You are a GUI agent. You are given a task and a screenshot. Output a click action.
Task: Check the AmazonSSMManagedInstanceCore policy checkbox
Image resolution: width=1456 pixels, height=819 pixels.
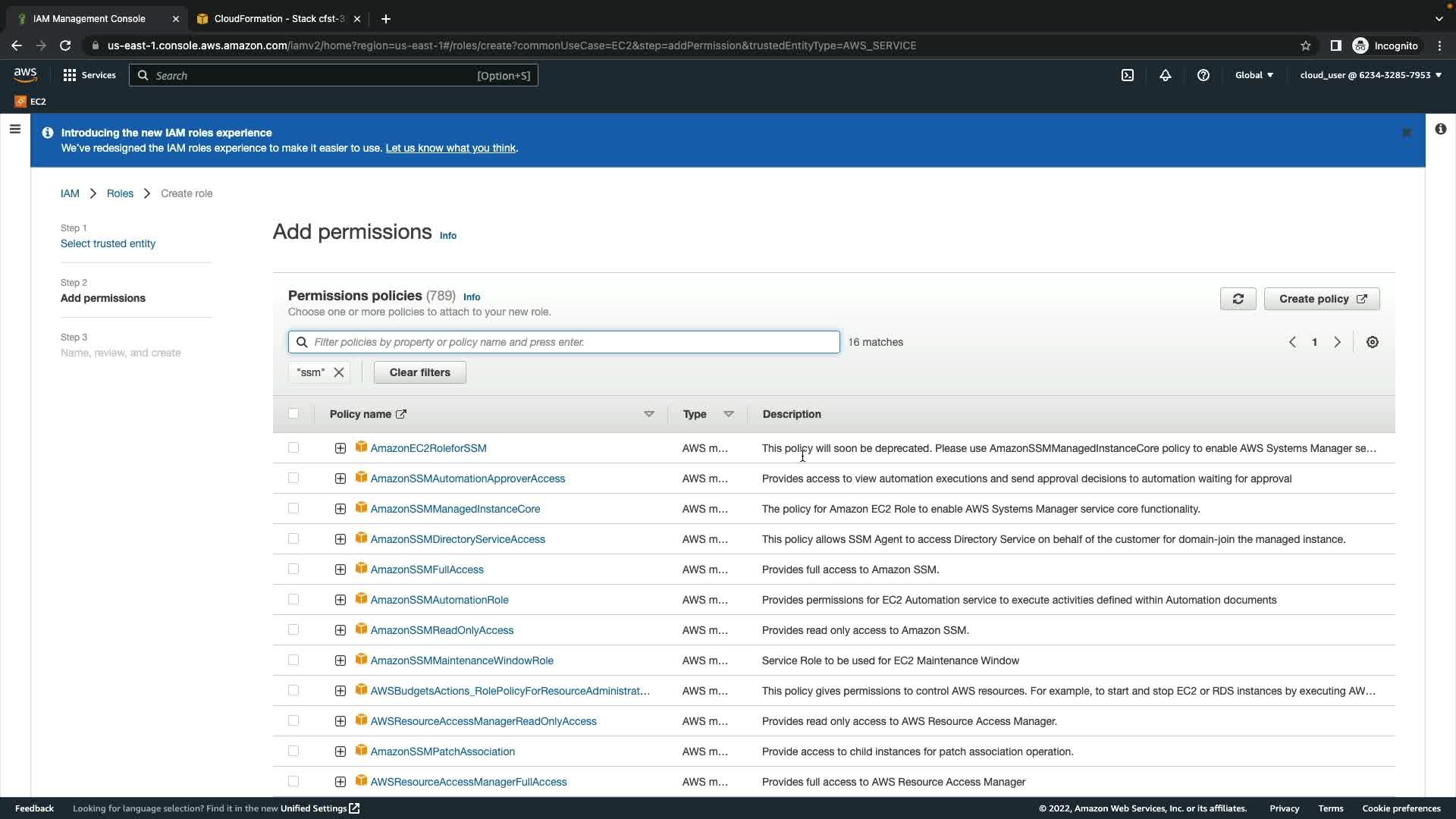(x=293, y=509)
